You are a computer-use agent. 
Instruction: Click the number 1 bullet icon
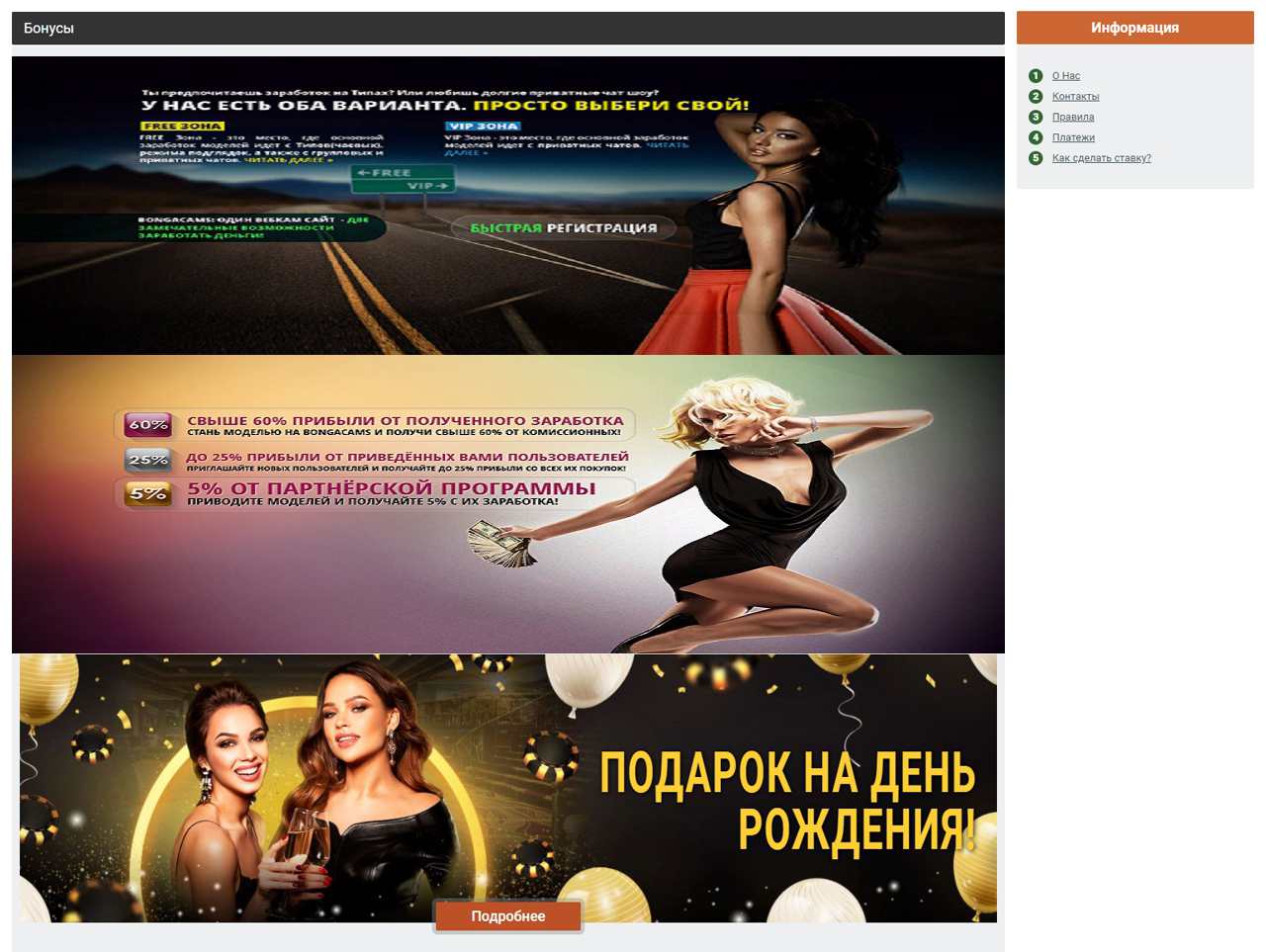[x=1036, y=76]
